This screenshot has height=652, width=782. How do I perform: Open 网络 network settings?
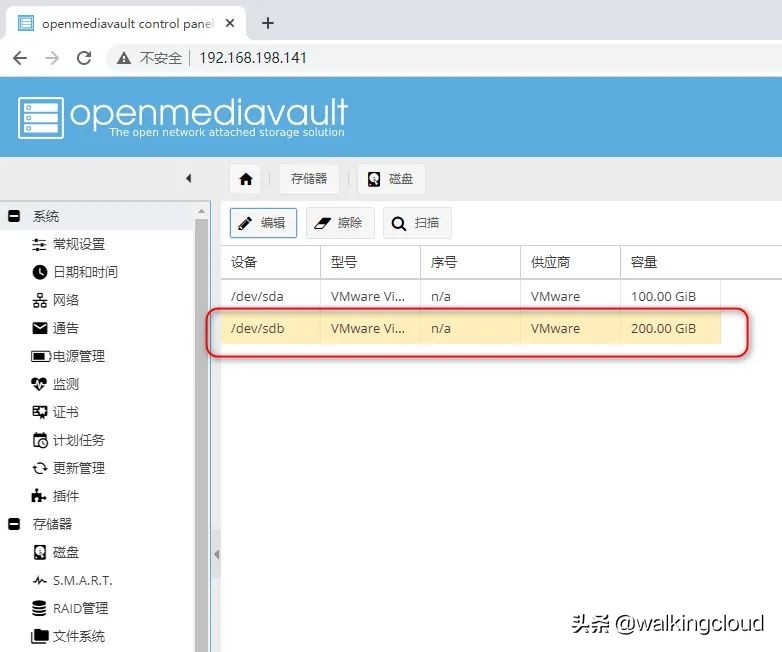coord(66,300)
